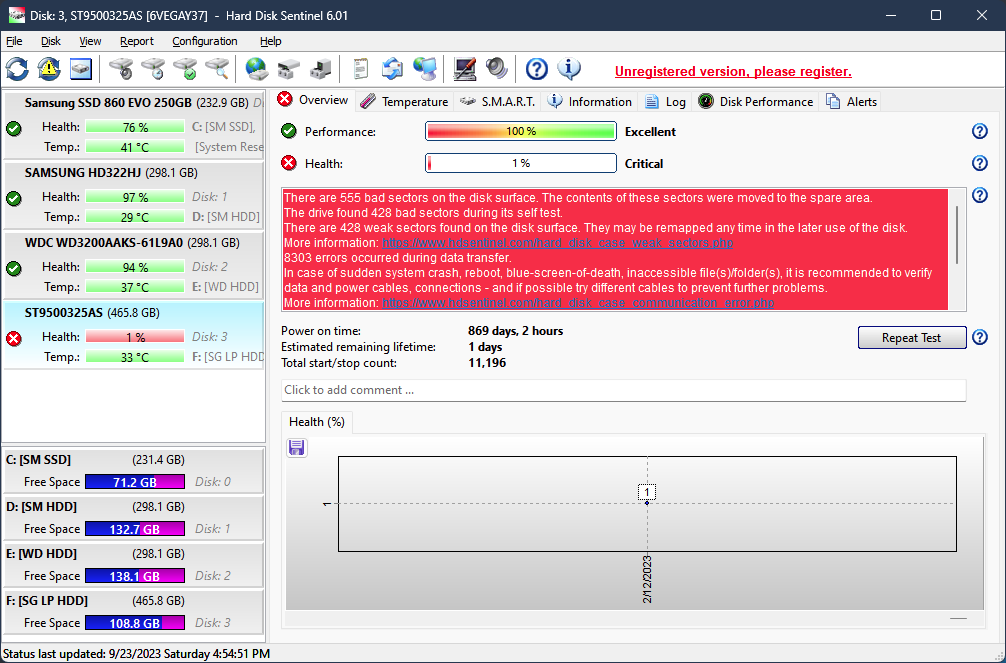The image size is (1006, 663).
Task: Click the disk with speaker test toolbar icon
Action: pyautogui.click(x=121, y=69)
